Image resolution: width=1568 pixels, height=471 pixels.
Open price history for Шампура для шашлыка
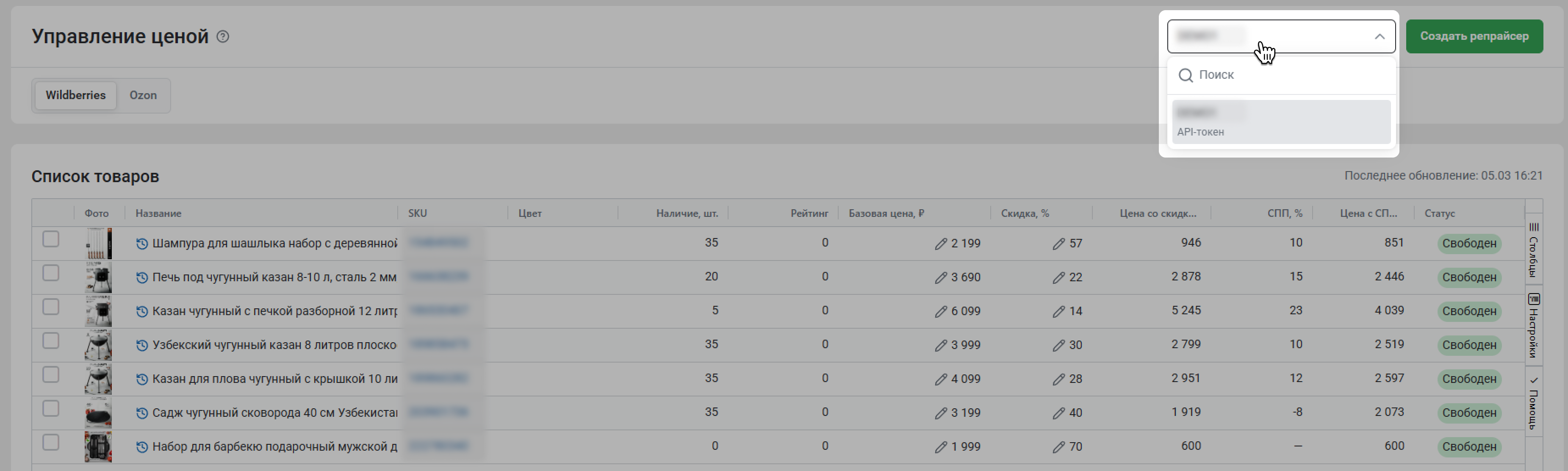(x=142, y=244)
